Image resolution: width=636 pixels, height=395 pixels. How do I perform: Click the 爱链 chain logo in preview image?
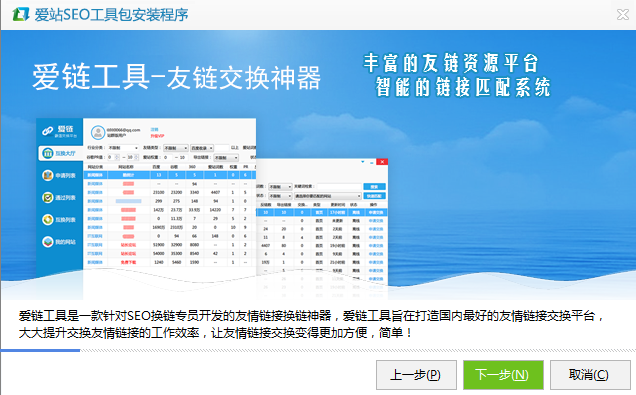click(x=47, y=131)
